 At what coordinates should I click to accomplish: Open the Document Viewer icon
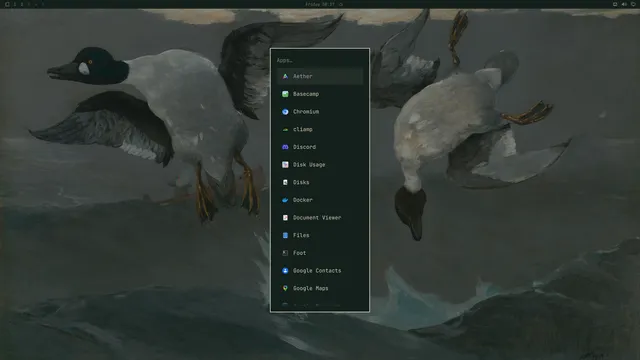[x=285, y=218]
